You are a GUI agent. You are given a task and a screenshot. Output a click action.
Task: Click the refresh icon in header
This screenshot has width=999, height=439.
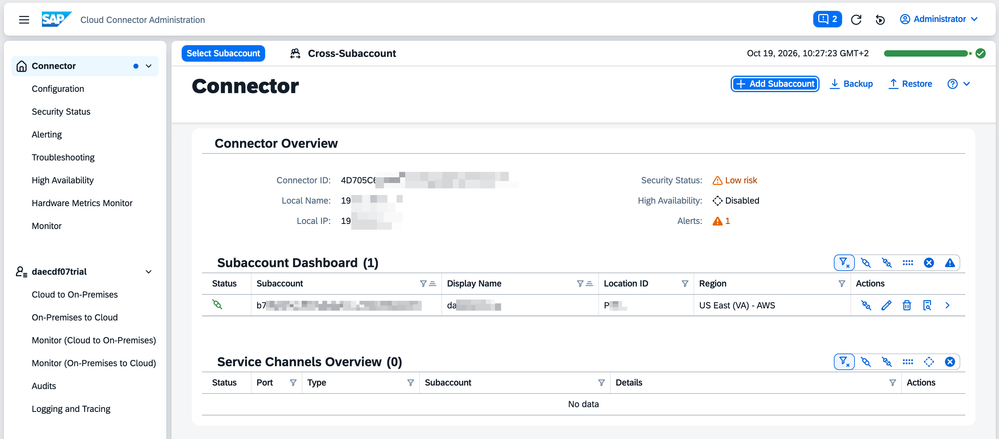856,20
